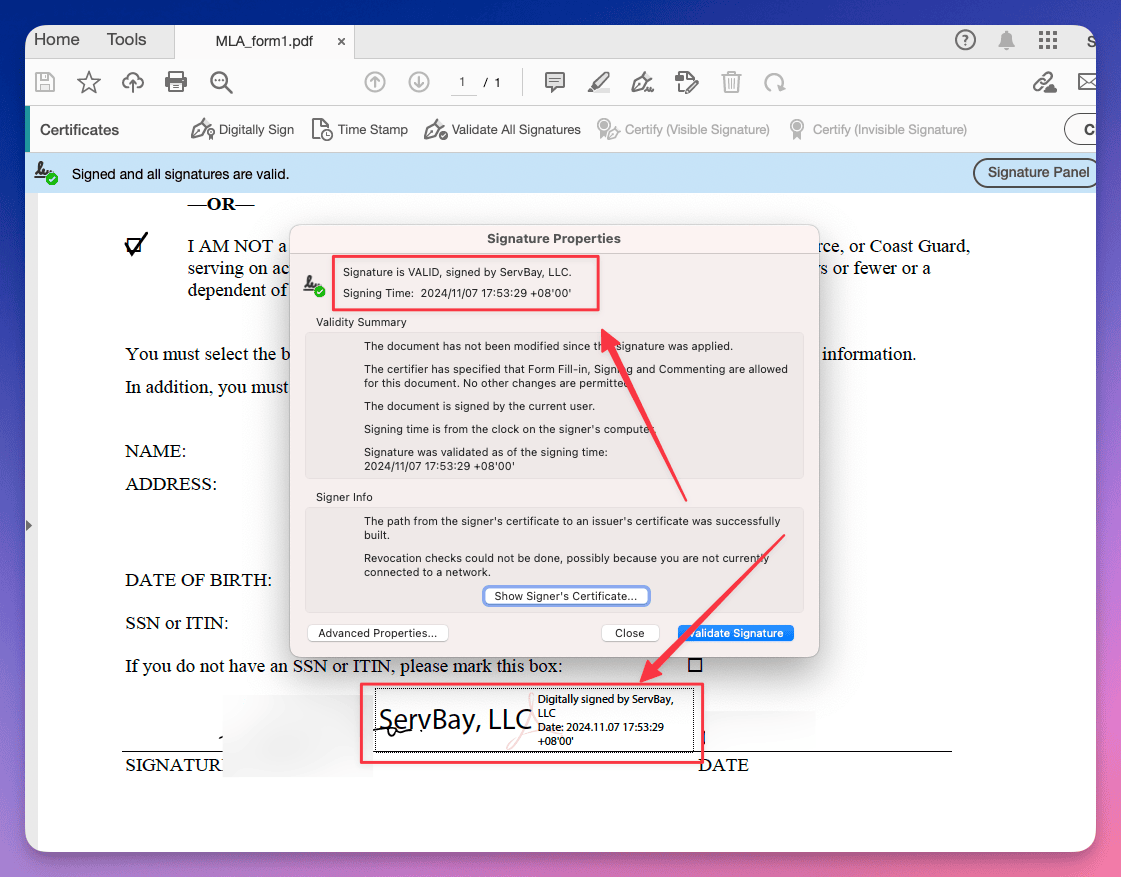Click Show Signer's Certificate button
Viewport: 1121px width, 877px height.
tap(566, 596)
